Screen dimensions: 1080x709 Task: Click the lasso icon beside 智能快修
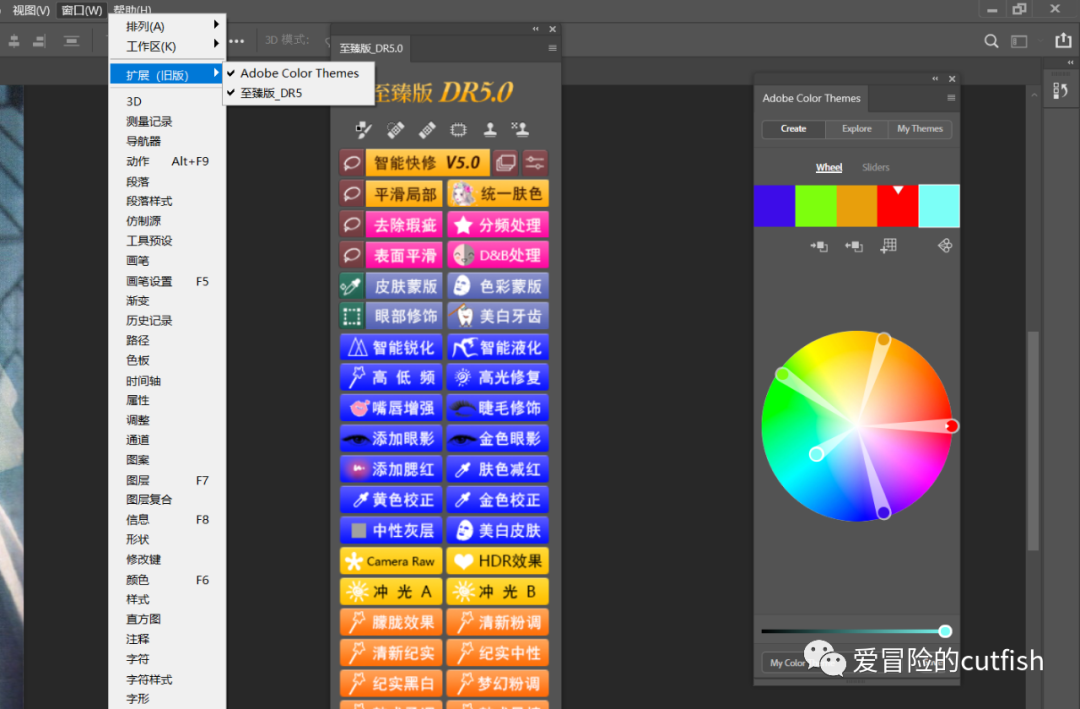[x=352, y=163]
